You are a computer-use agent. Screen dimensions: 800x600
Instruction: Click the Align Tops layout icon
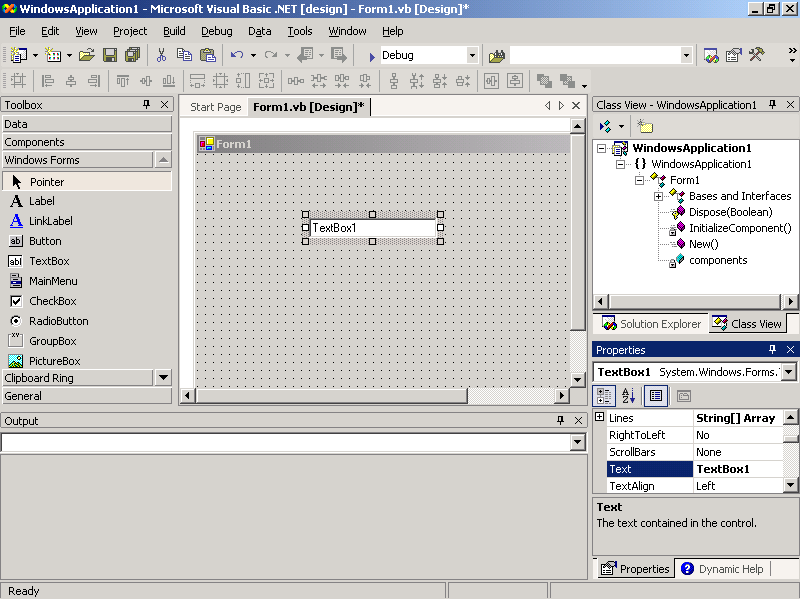(x=122, y=81)
